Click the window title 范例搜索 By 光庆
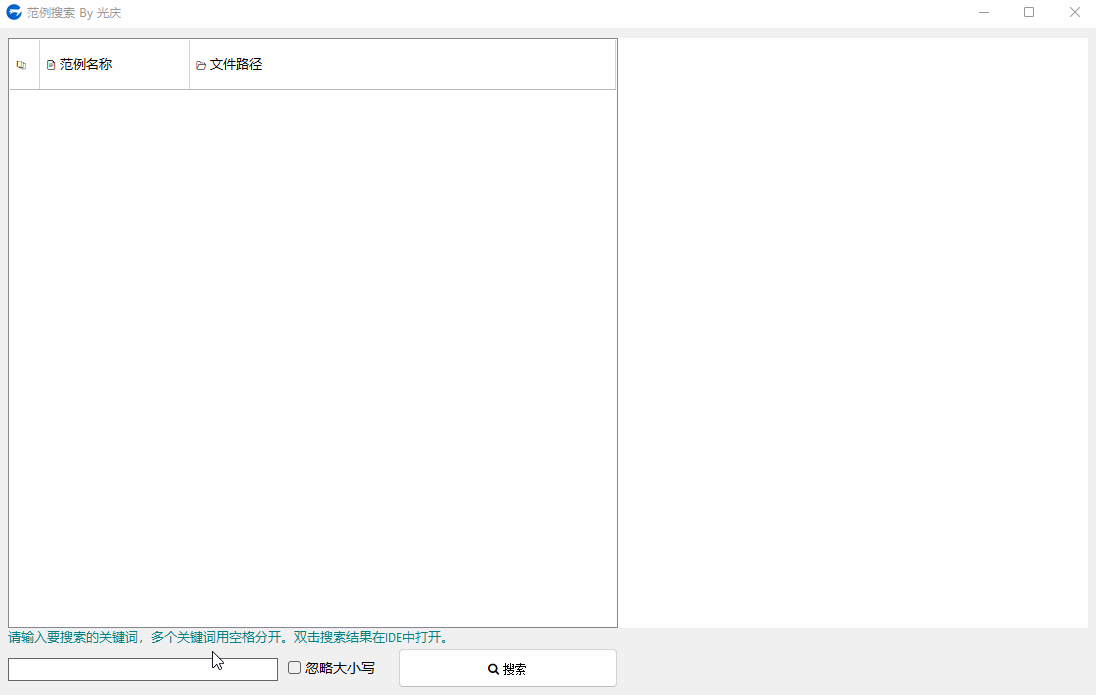 (74, 13)
